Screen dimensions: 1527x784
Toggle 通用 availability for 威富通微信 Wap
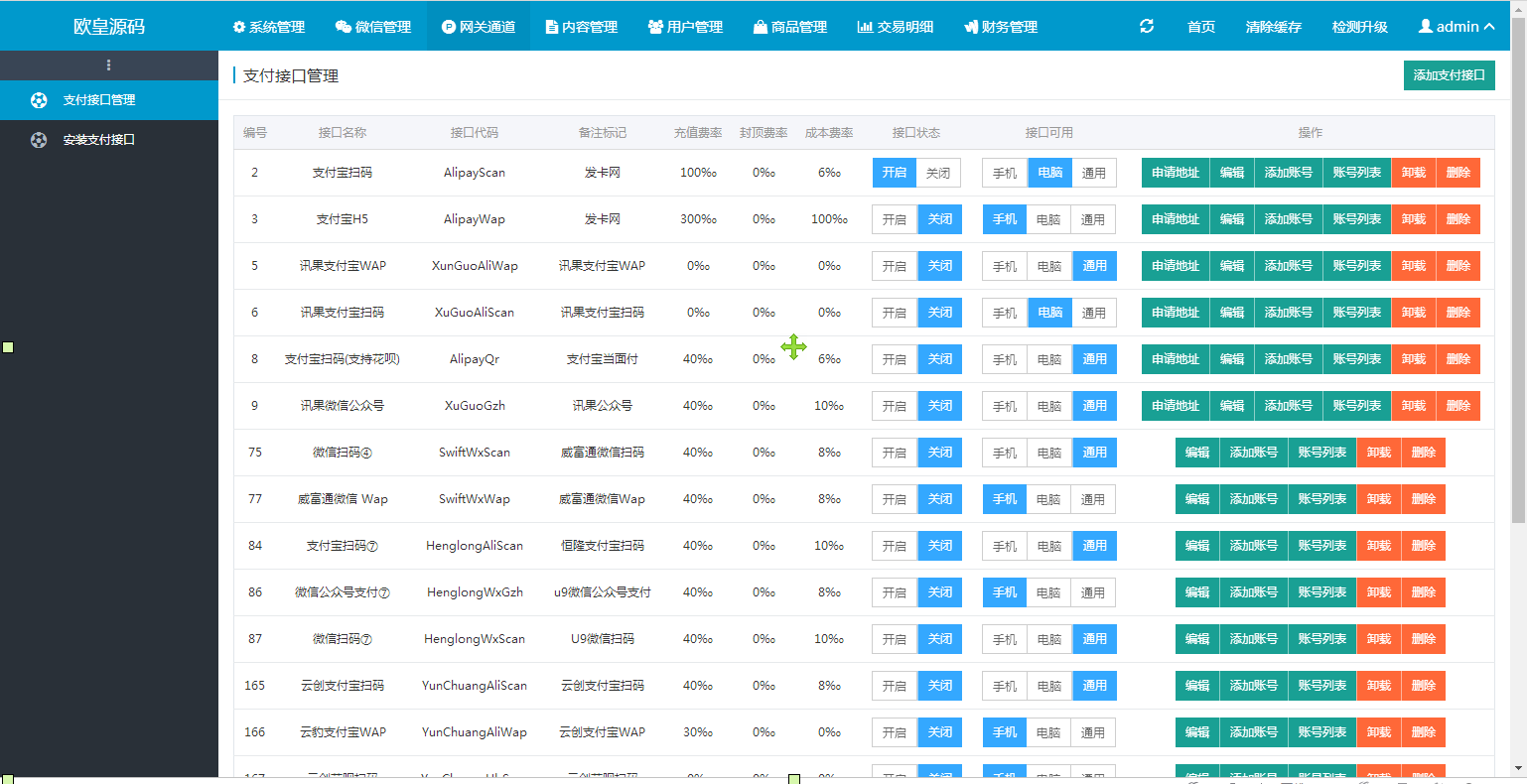[x=1093, y=498]
